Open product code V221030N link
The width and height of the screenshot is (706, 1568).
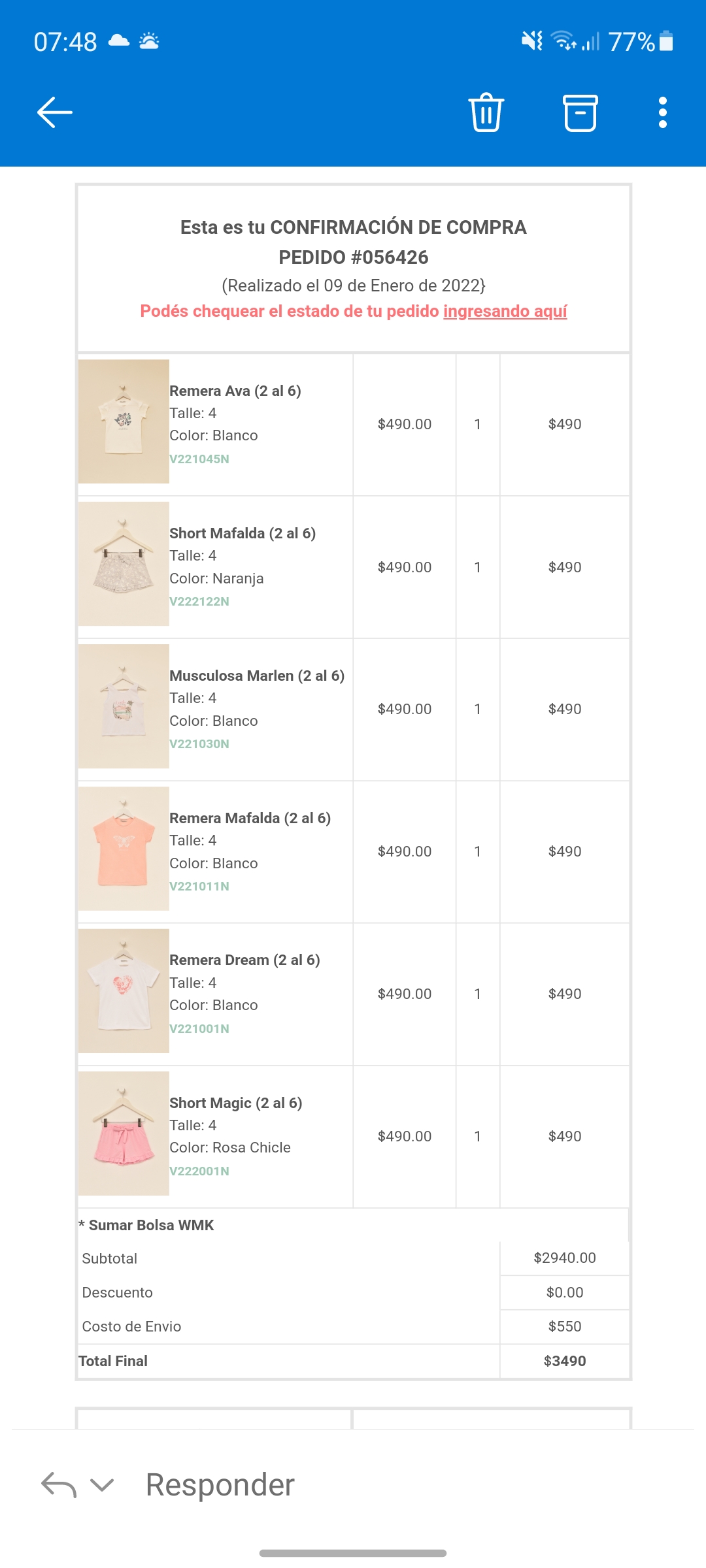[199, 743]
